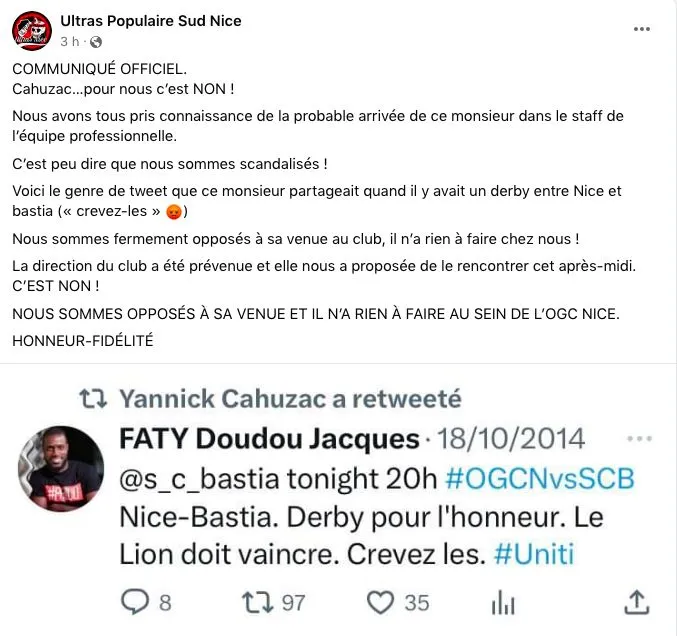Click the share upload arrow icon
Image resolution: width=677 pixels, height=636 pixels.
[637, 602]
